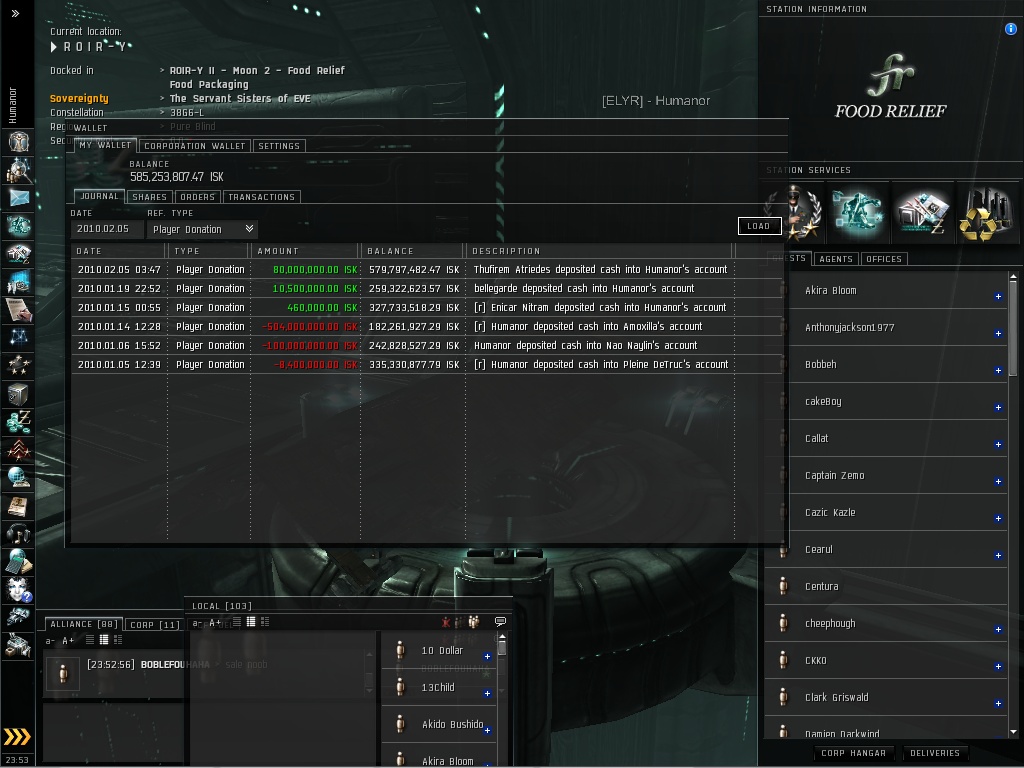Click guest list scrollbar down arrow
This screenshot has width=1024, height=768.
tap(1013, 733)
